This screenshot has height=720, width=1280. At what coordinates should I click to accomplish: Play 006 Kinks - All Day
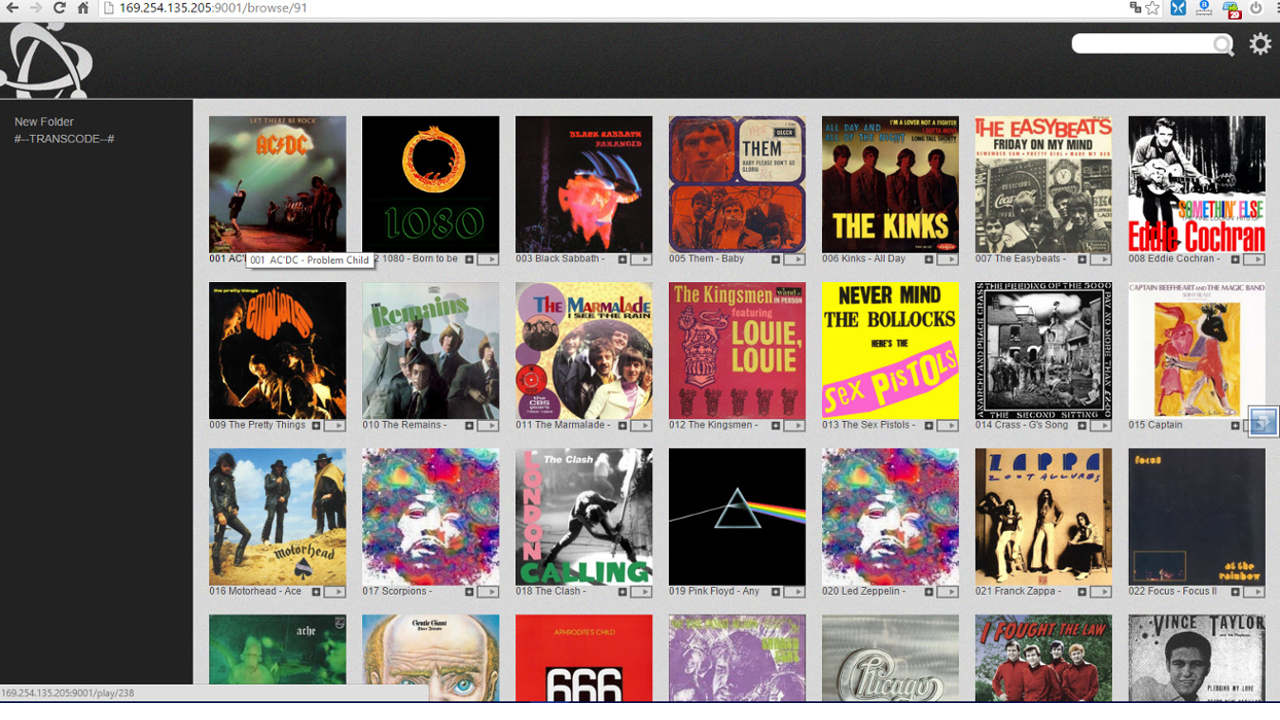947,259
